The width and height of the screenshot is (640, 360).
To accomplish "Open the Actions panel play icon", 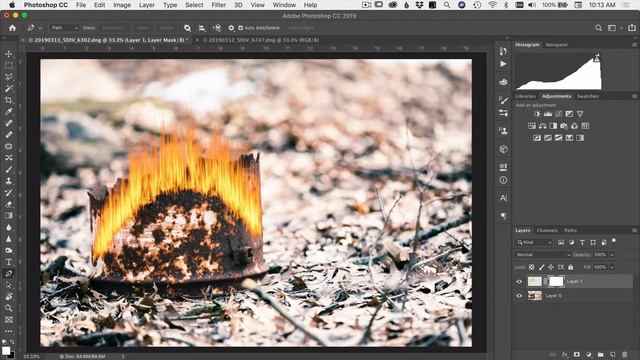I will pyautogui.click(x=503, y=64).
